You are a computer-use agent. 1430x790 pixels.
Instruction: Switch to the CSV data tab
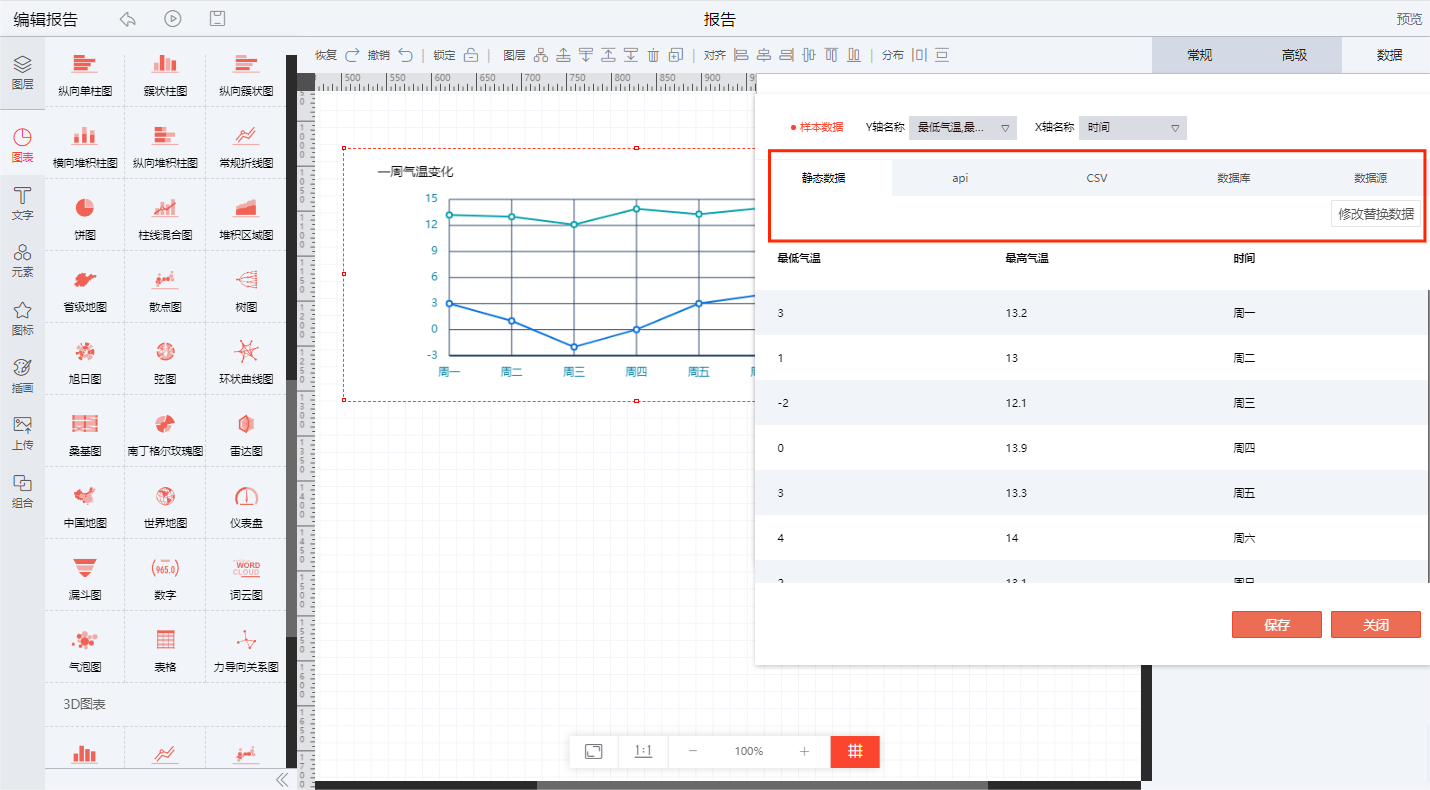tap(1097, 178)
